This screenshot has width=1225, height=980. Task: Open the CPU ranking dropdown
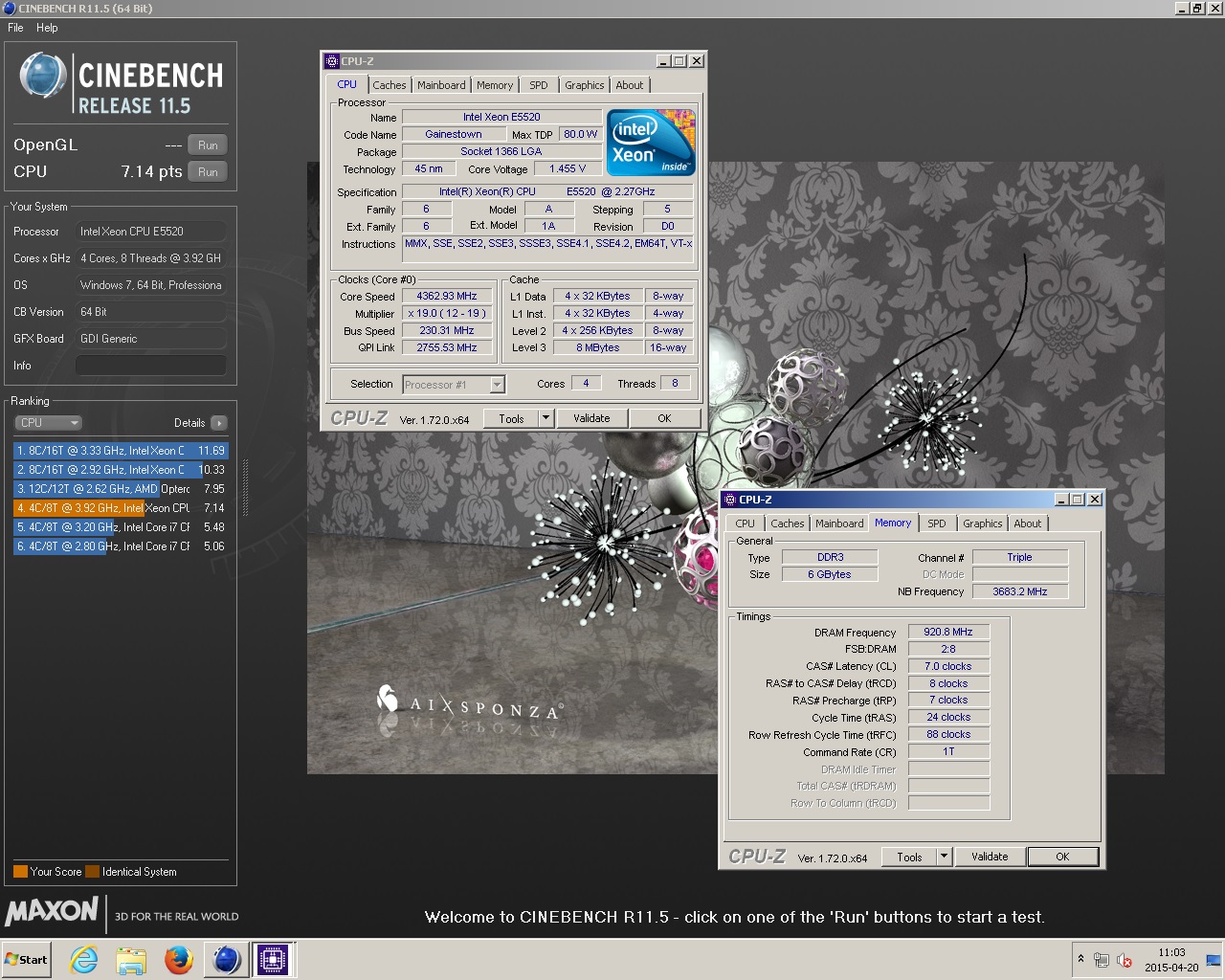tap(48, 423)
